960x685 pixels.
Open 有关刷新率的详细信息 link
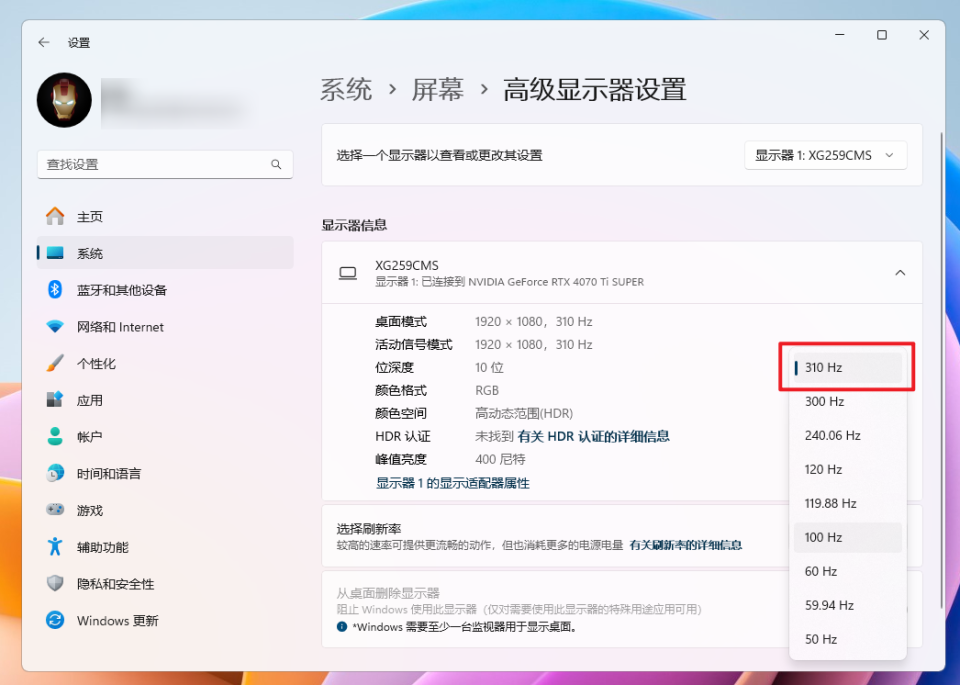pos(686,545)
